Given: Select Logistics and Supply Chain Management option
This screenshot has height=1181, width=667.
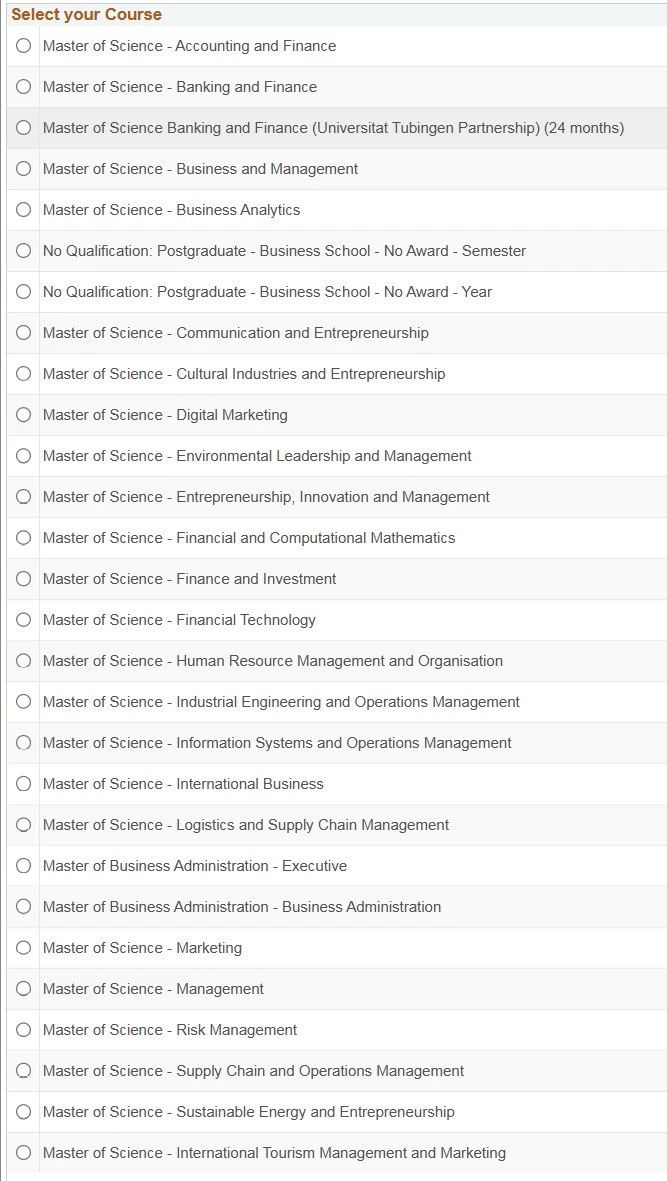Looking at the screenshot, I should click(x=23, y=825).
